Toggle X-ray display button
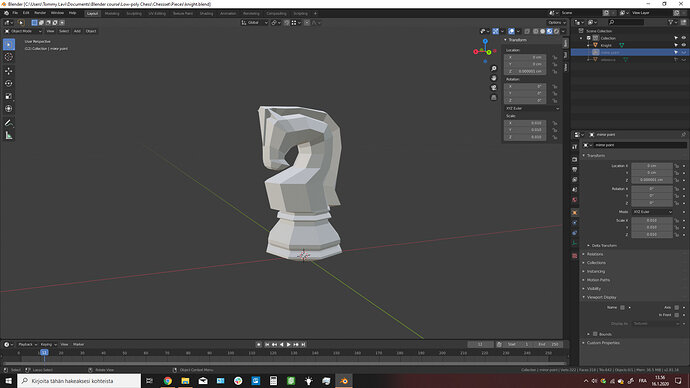The width and height of the screenshot is (690, 388). coord(527,31)
